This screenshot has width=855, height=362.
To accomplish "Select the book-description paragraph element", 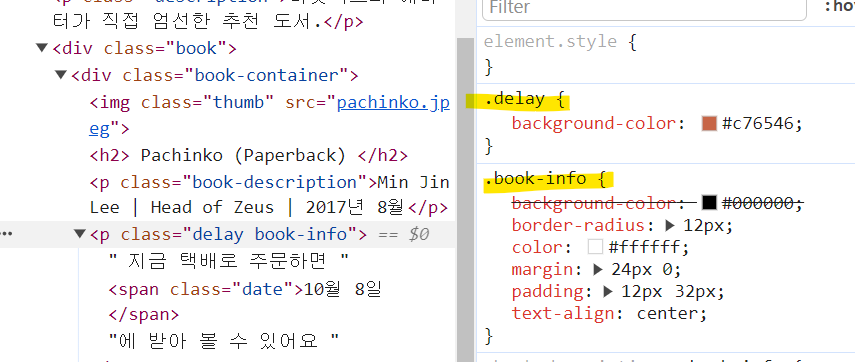I will pos(269,195).
